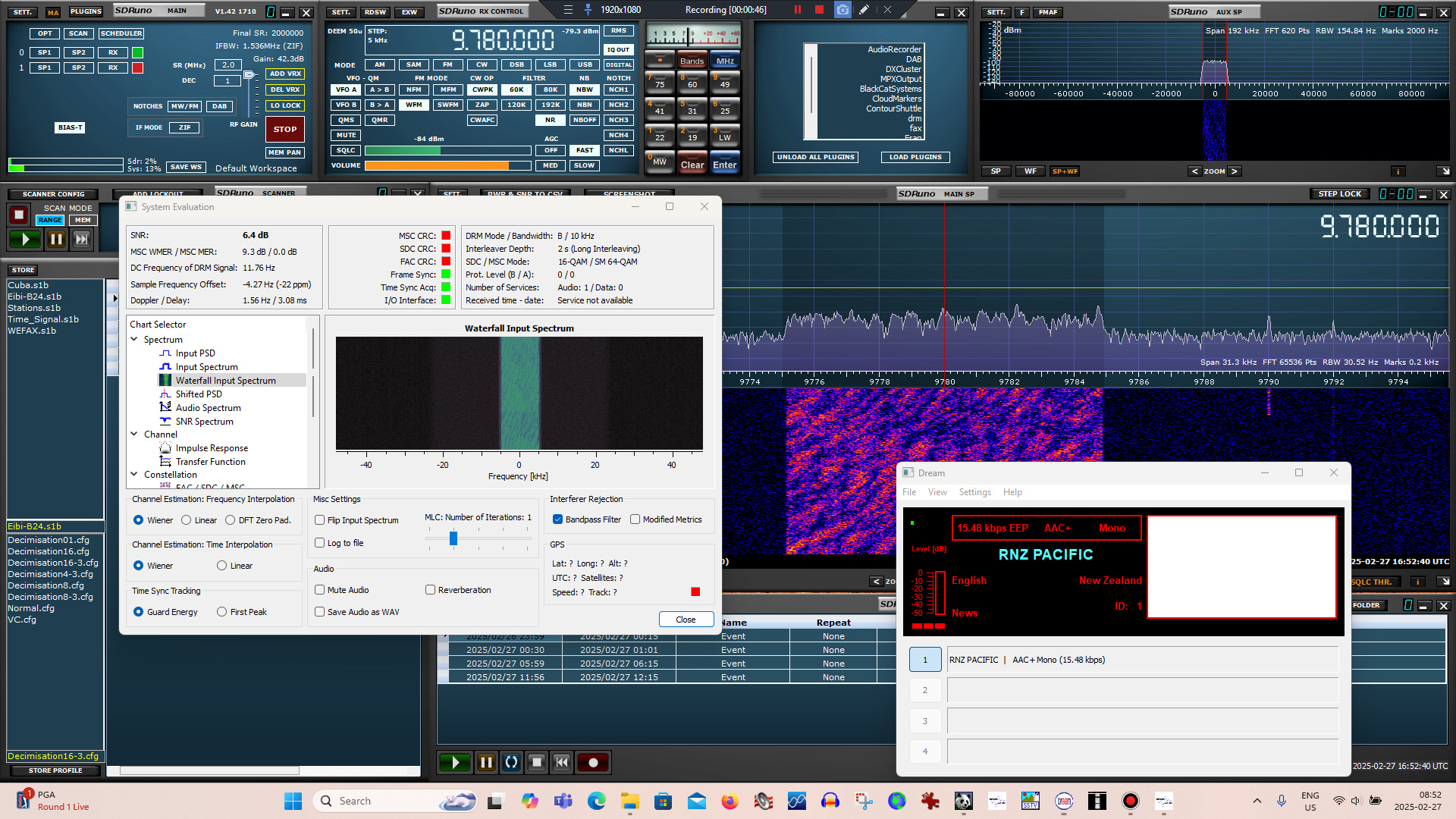Click the Close button in System Evaluation
Image resolution: width=1456 pixels, height=819 pixels.
click(x=686, y=620)
